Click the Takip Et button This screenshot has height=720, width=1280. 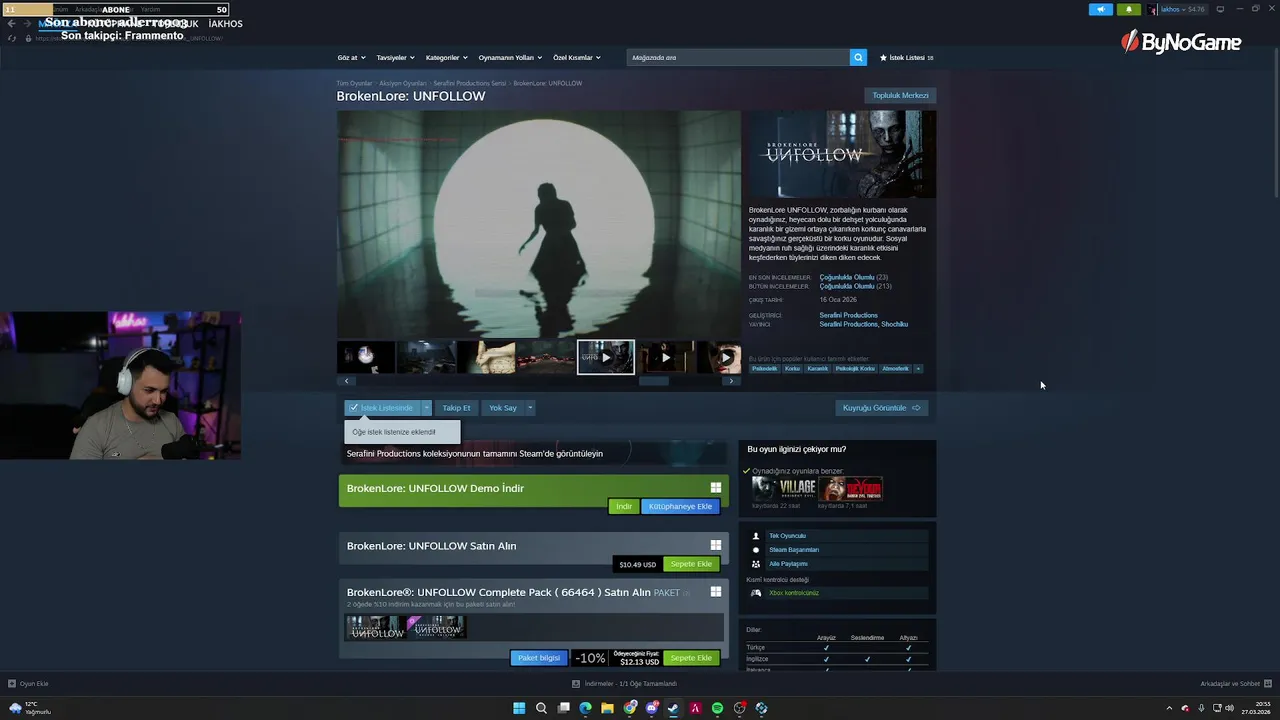456,408
